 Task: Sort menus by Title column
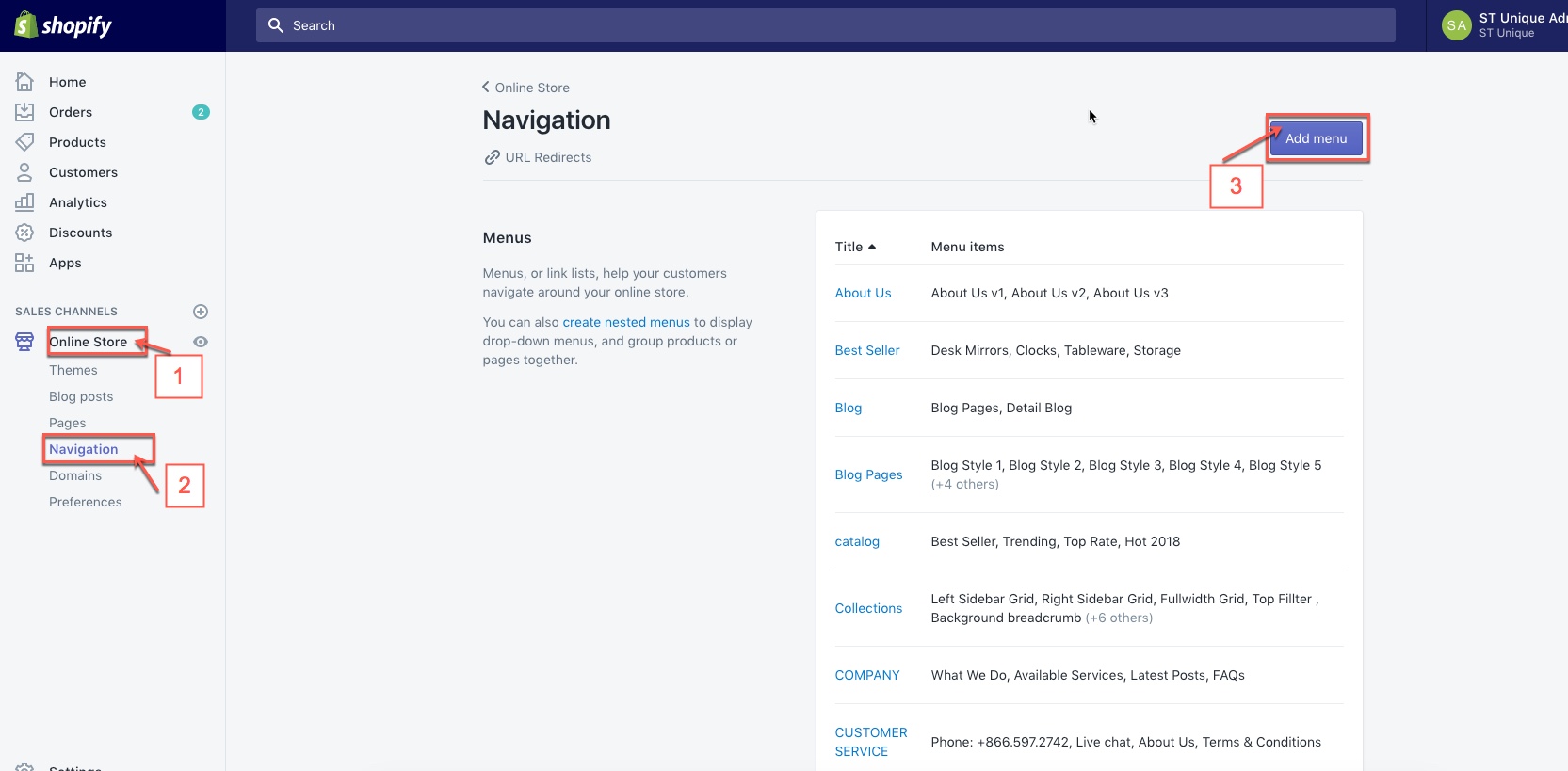(855, 247)
